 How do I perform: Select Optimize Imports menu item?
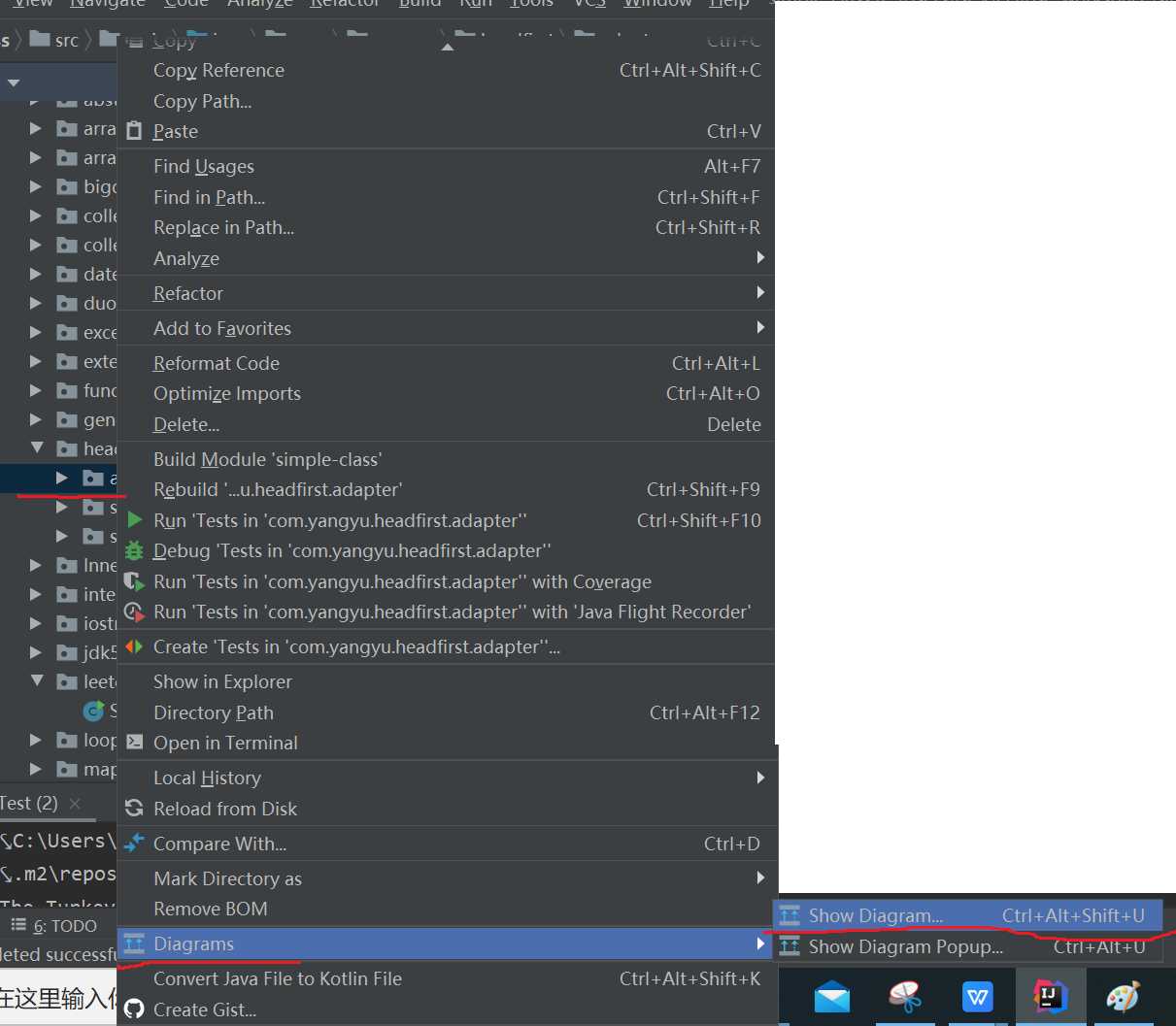click(x=446, y=393)
